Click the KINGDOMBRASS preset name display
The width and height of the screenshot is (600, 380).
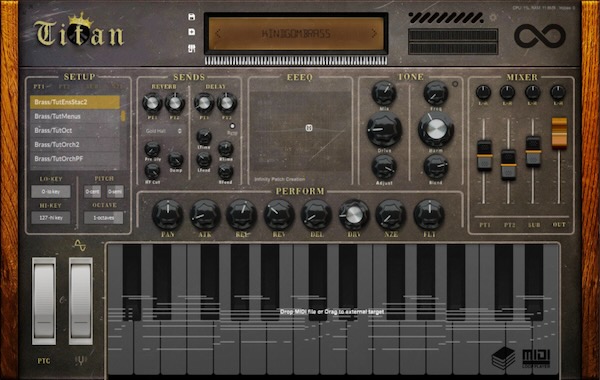click(296, 34)
